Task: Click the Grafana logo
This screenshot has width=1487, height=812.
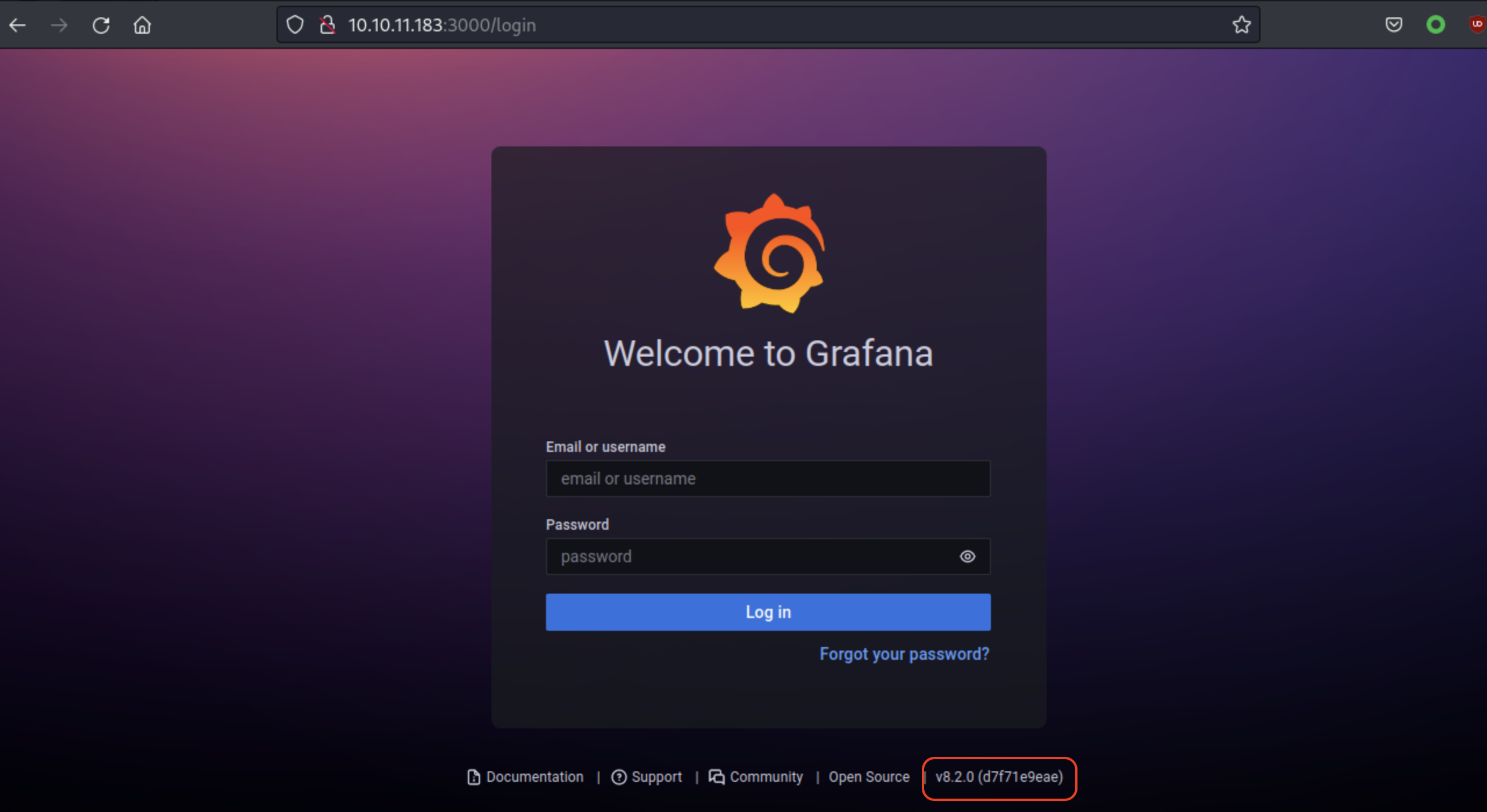Action: point(769,253)
